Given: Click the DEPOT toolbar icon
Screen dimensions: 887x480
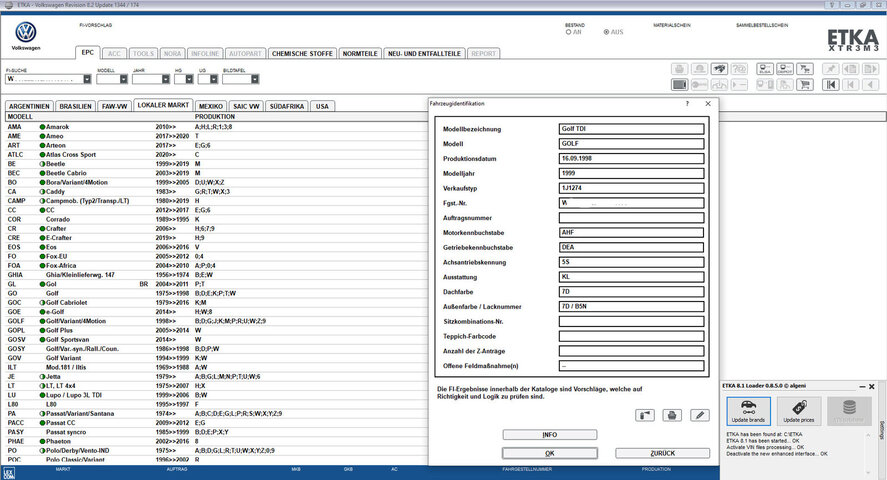Looking at the screenshot, I should coord(785,69).
